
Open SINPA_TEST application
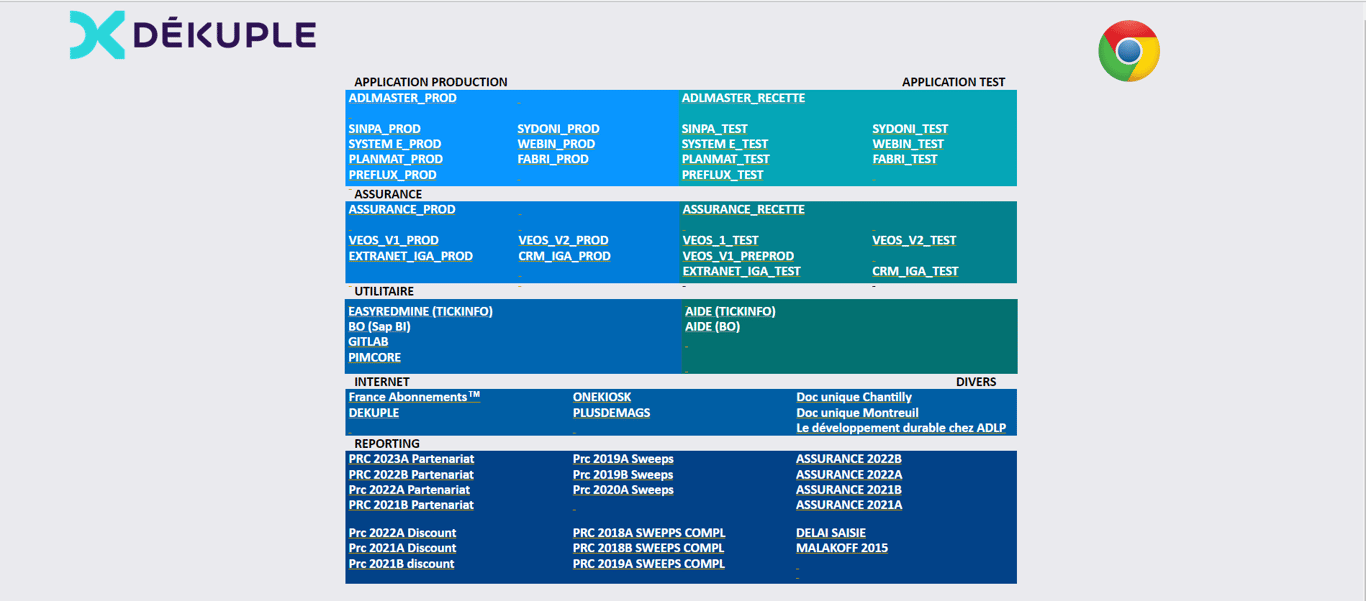[715, 129]
